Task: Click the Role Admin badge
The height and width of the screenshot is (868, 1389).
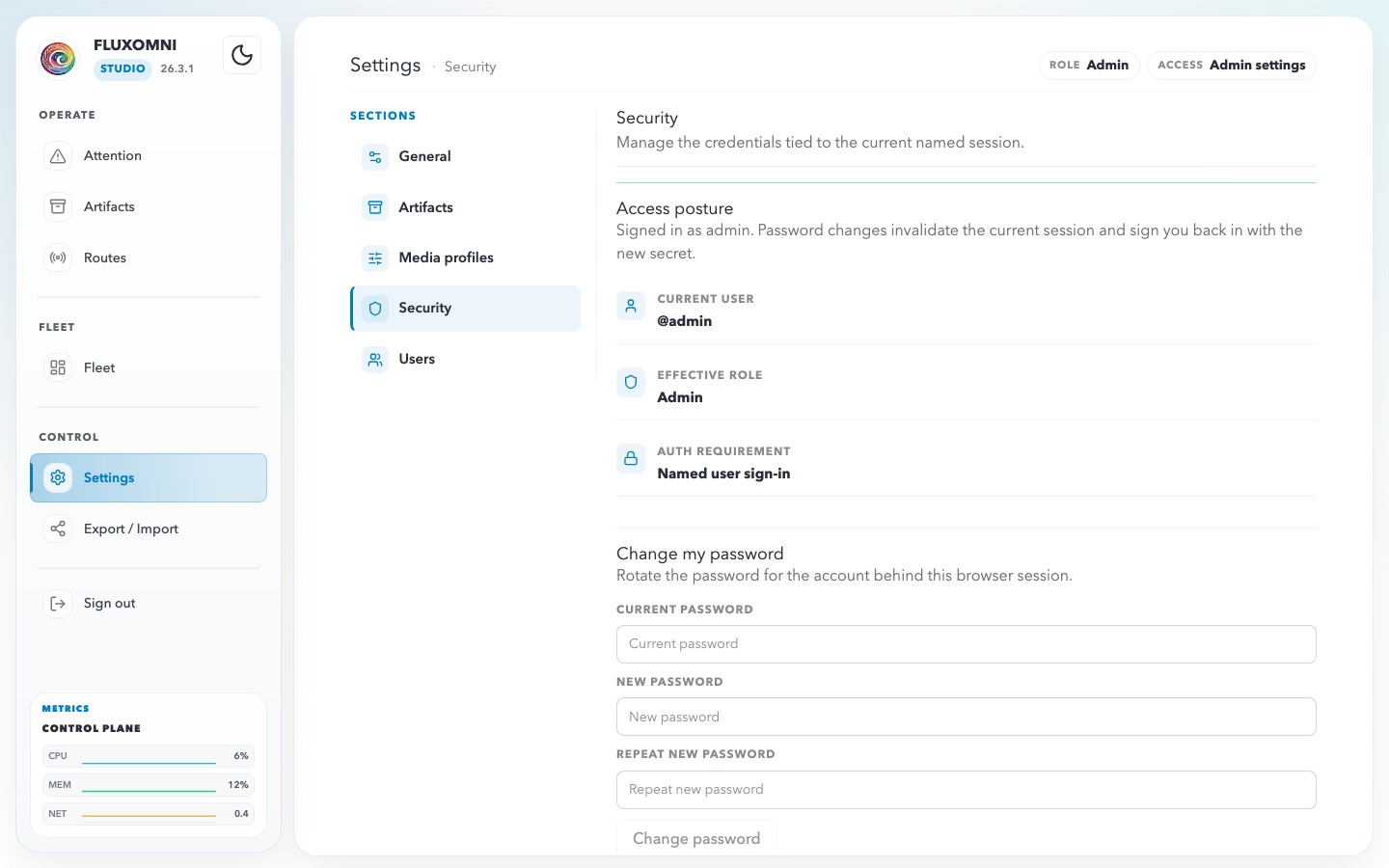Action: coord(1089,66)
